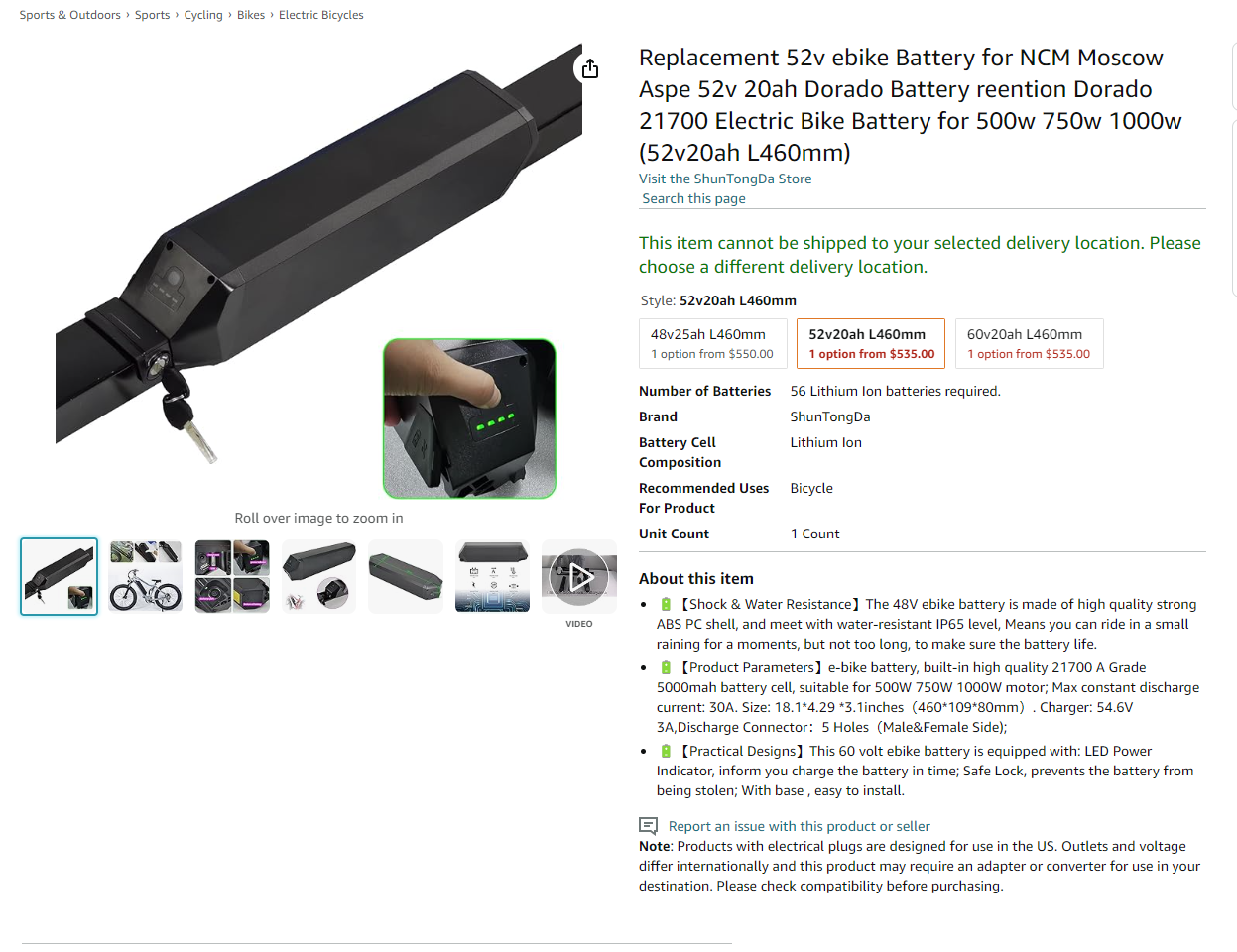Viewport: 1237px width, 952px height.
Task: Visit the ShunTongDa Store link
Action: (x=725, y=178)
